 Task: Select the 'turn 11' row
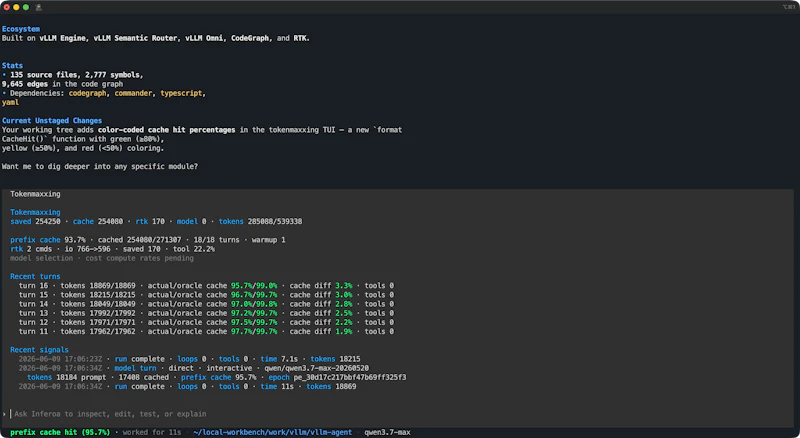tap(206, 332)
